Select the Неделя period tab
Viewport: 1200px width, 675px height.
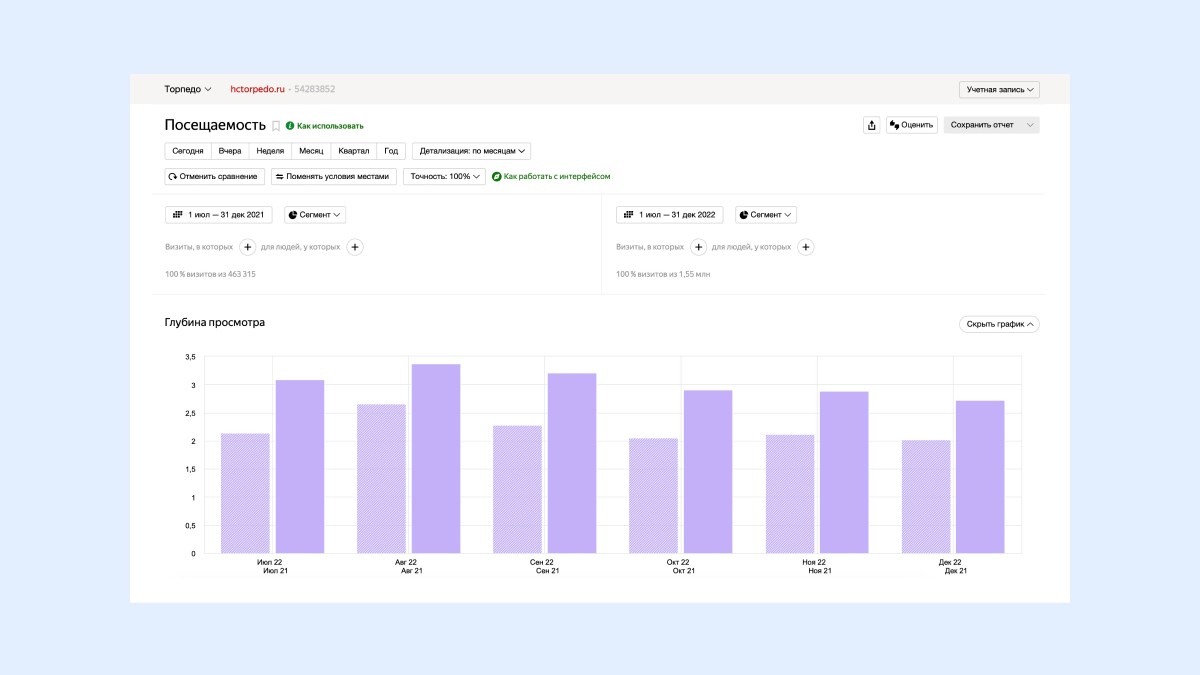point(270,151)
